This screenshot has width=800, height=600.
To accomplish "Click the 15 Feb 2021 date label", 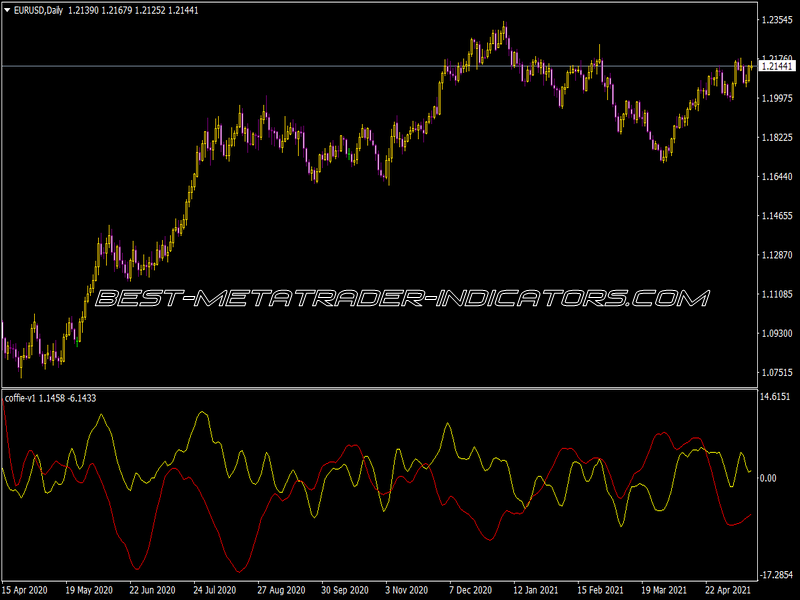I will coord(600,590).
